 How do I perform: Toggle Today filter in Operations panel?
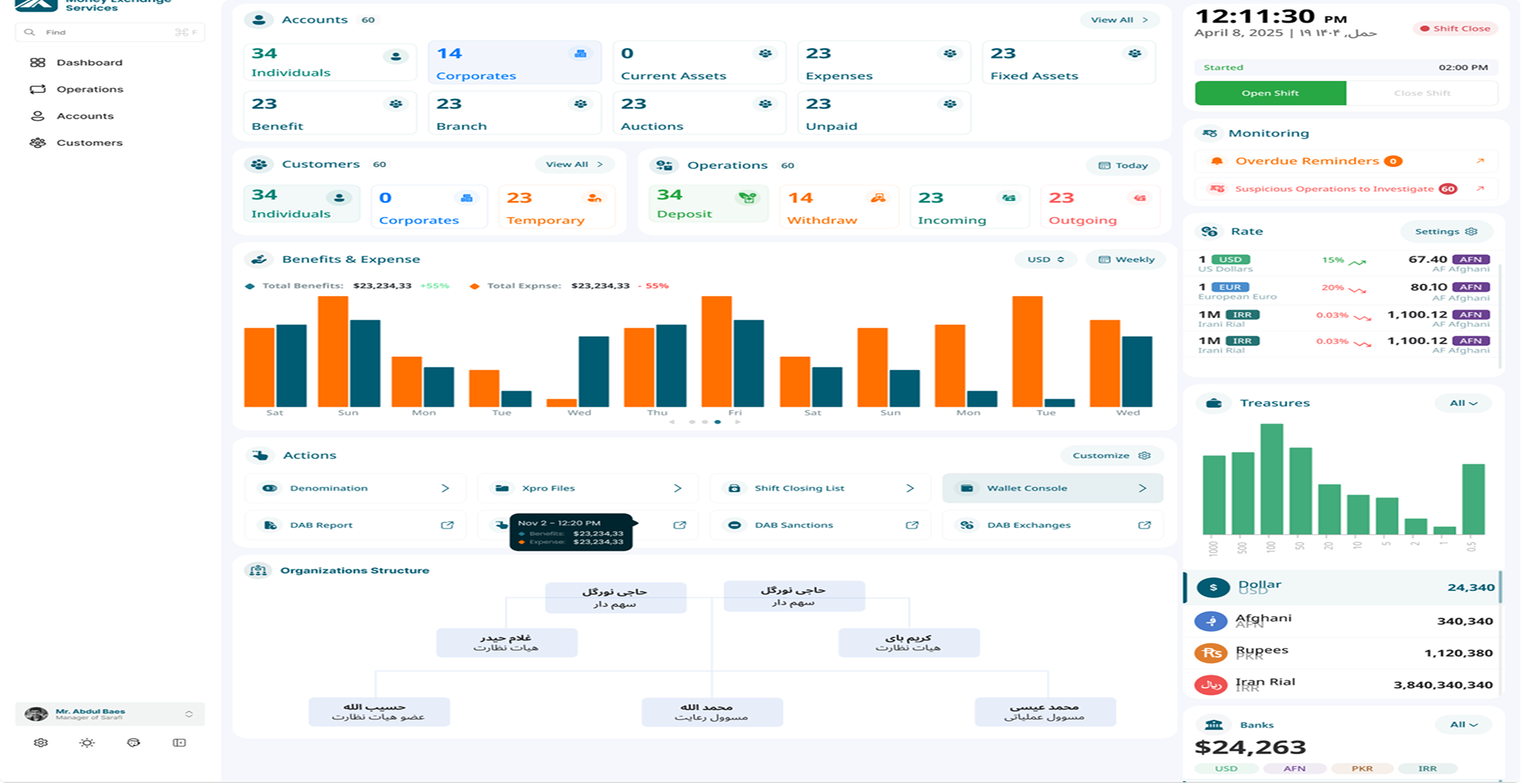tap(1122, 165)
